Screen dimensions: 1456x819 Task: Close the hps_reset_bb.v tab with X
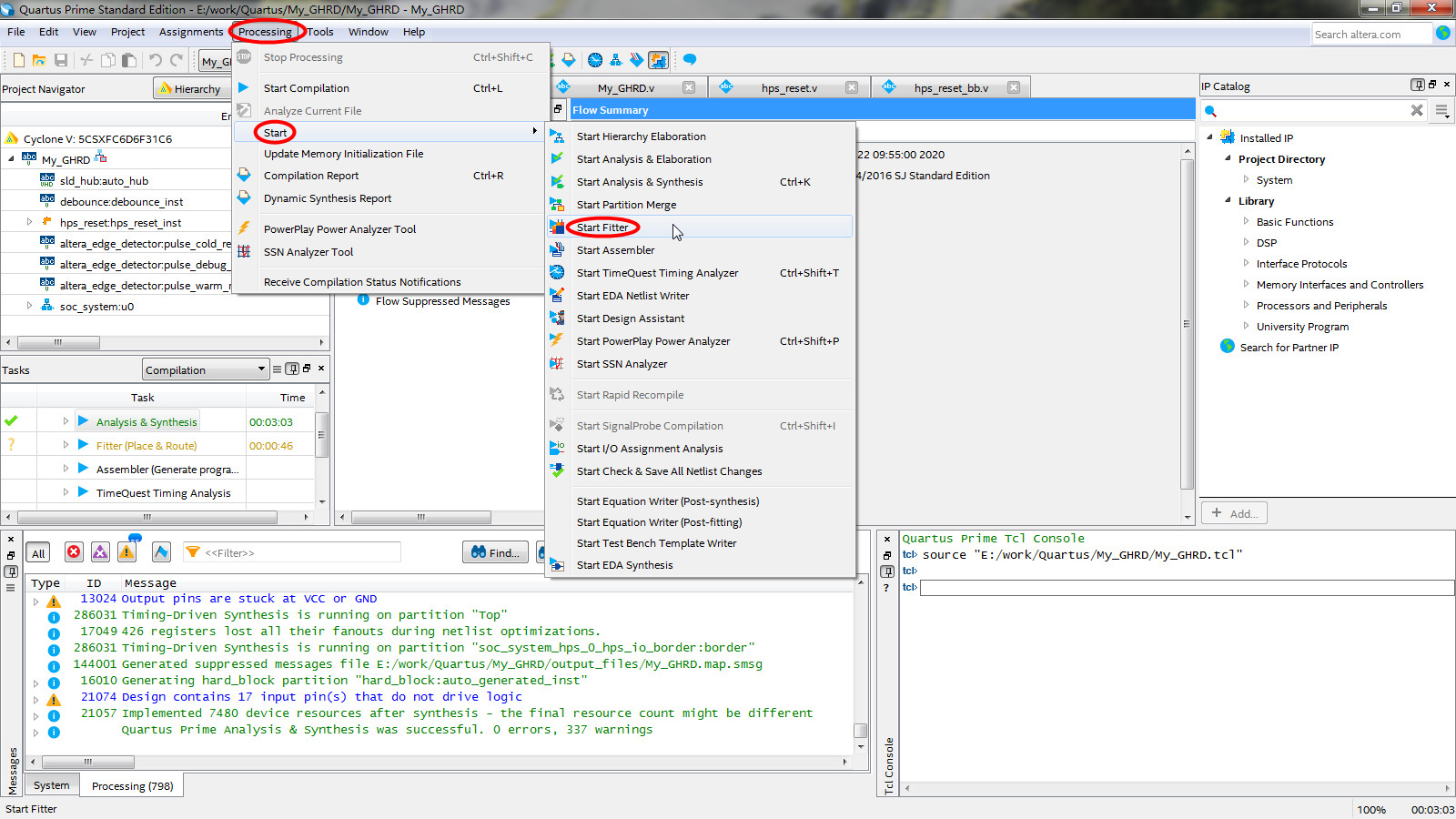point(1014,87)
